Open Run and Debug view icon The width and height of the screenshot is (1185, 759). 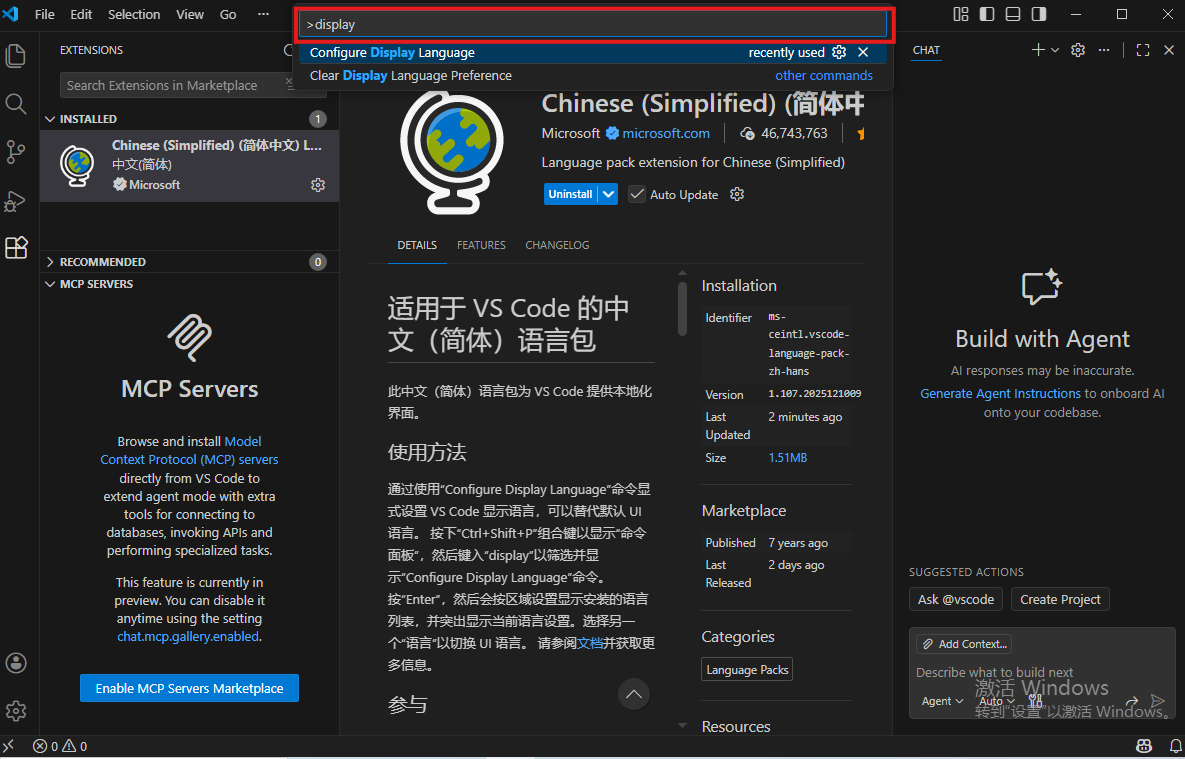16,200
